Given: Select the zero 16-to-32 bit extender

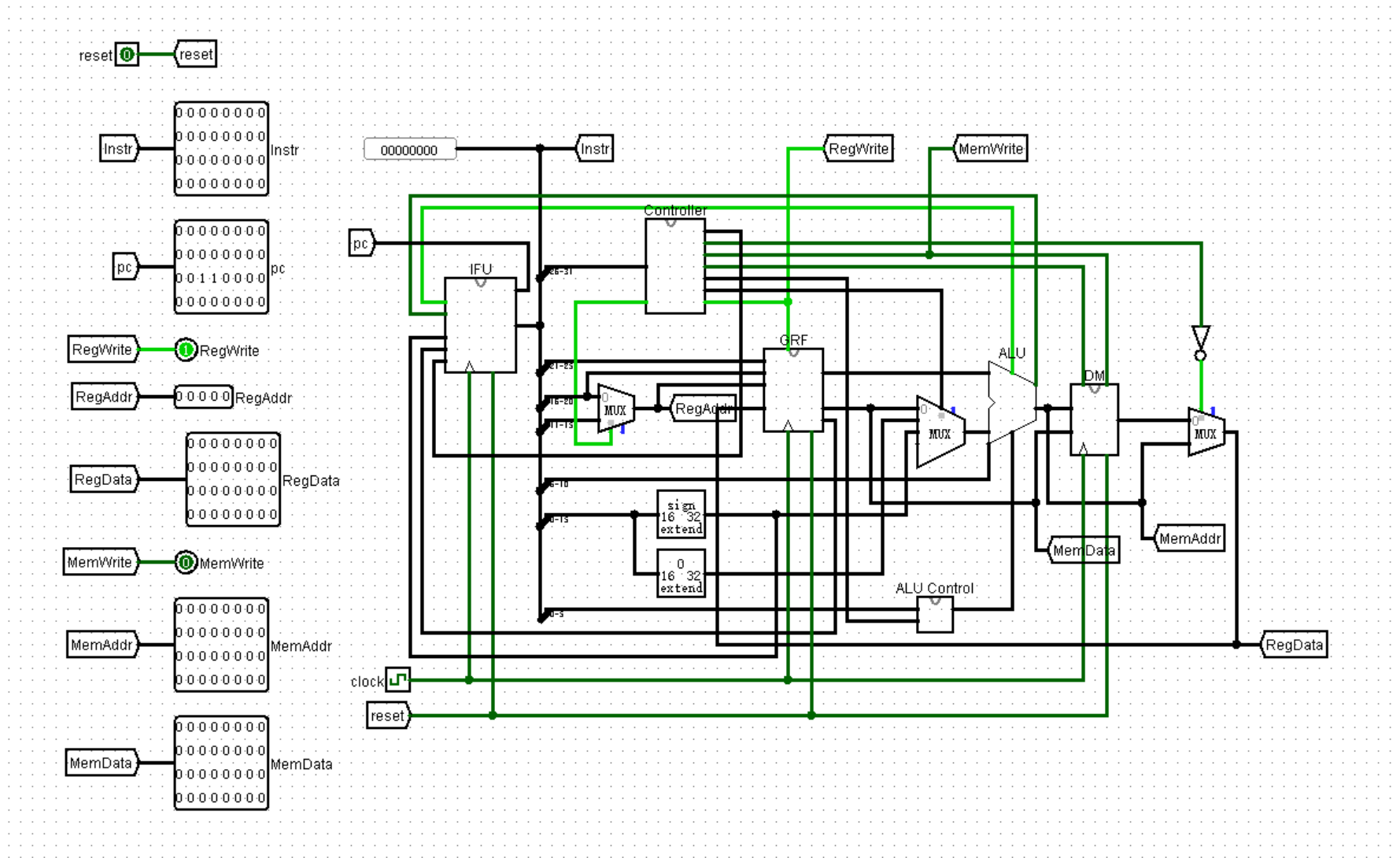Looking at the screenshot, I should 681,574.
